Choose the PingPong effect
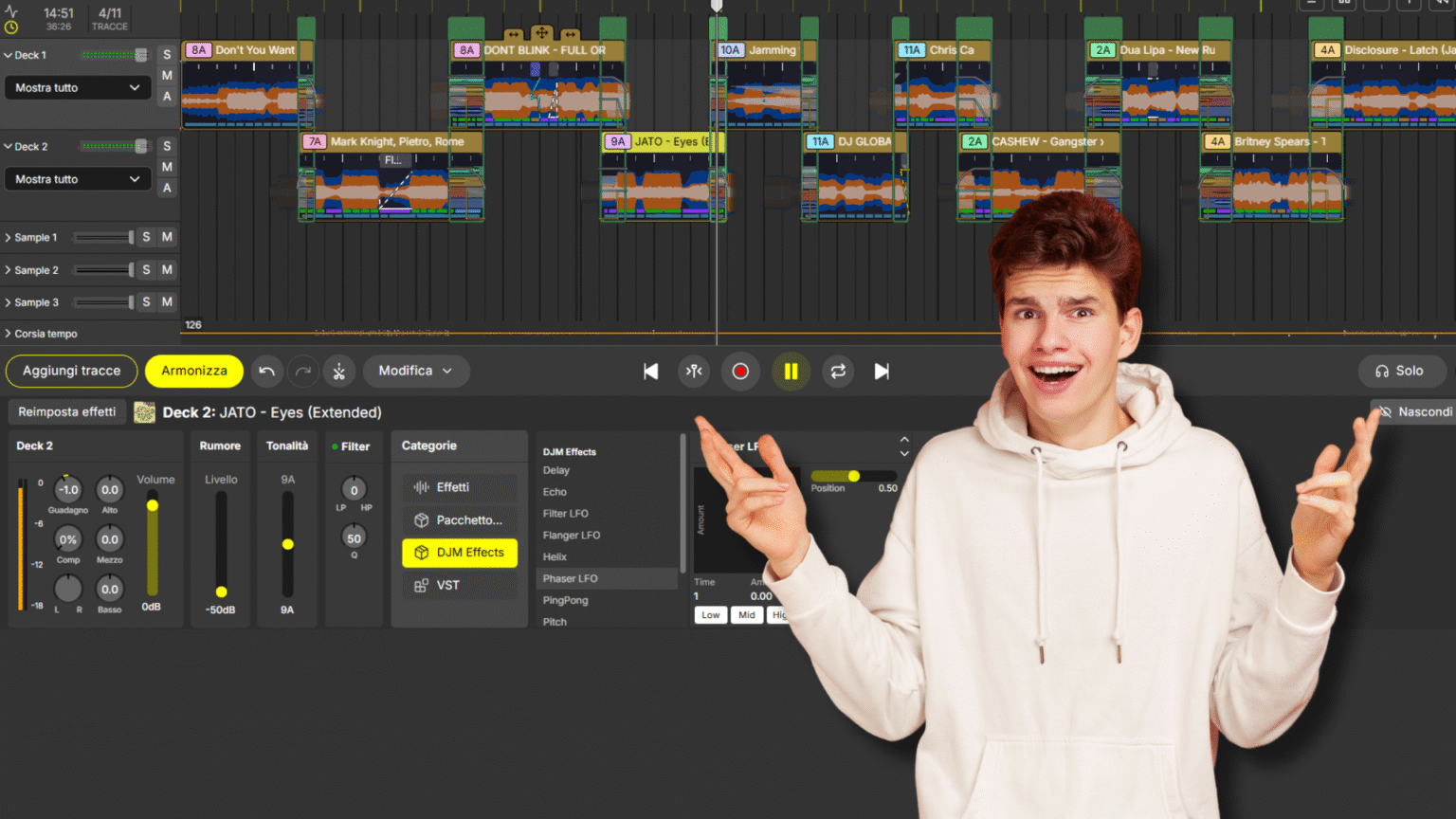The height and width of the screenshot is (819, 1456). point(566,600)
